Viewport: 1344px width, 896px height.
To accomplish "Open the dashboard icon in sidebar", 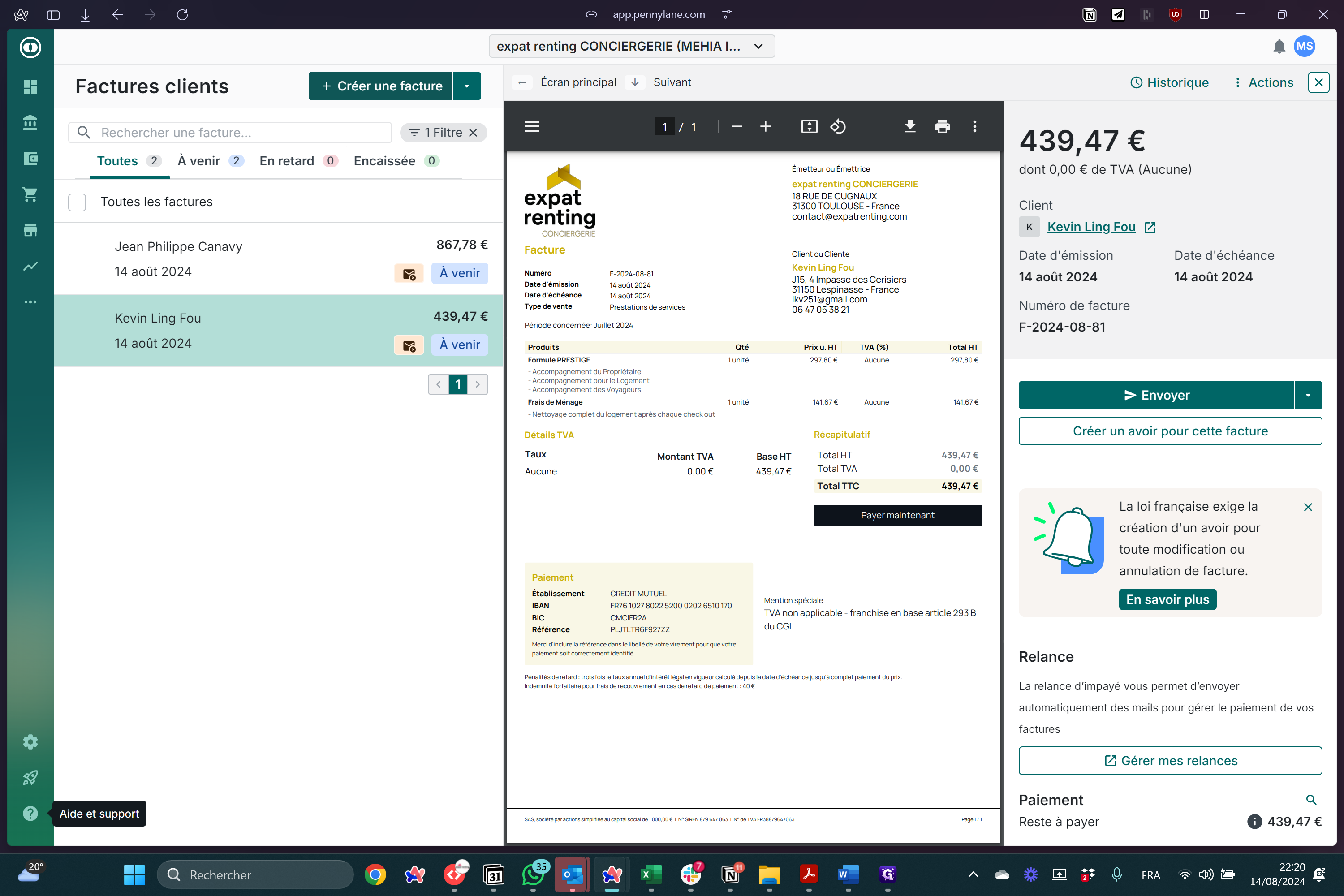I will [30, 87].
